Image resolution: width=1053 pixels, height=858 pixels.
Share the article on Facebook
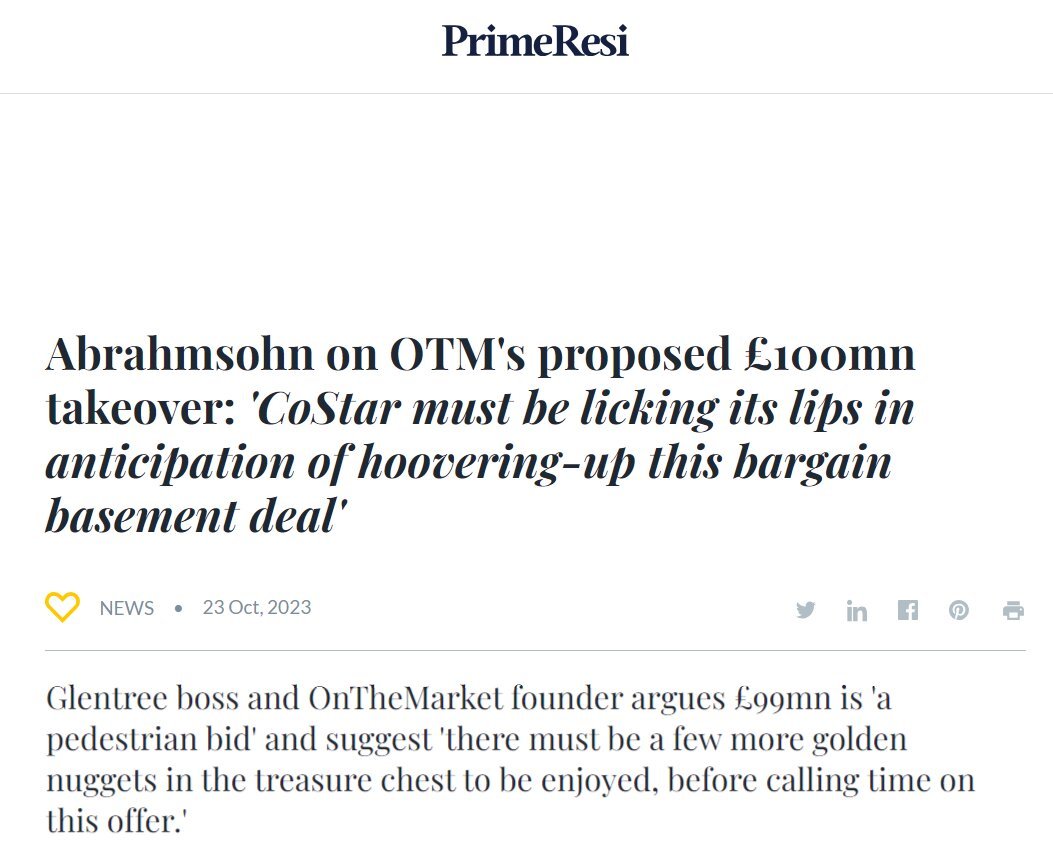(x=908, y=610)
